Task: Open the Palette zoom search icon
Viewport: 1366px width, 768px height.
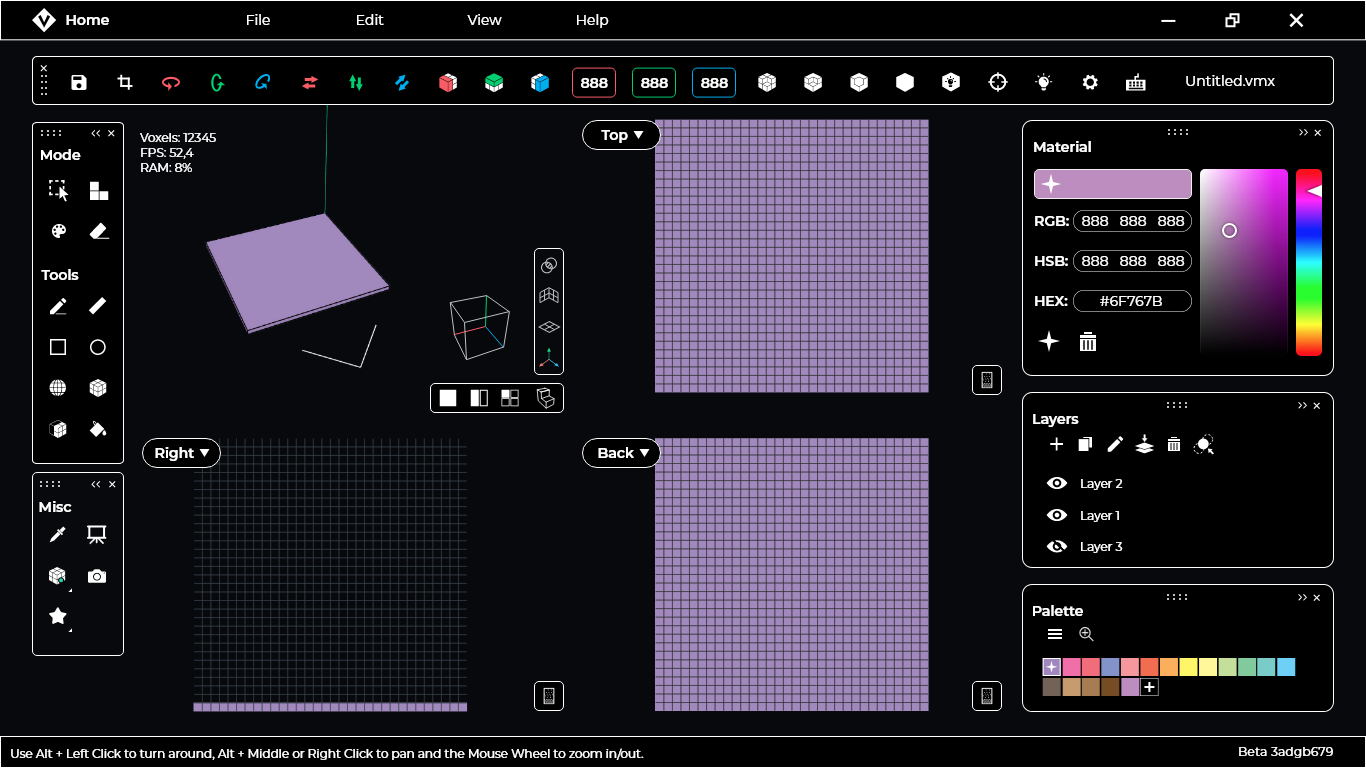Action: coord(1086,633)
